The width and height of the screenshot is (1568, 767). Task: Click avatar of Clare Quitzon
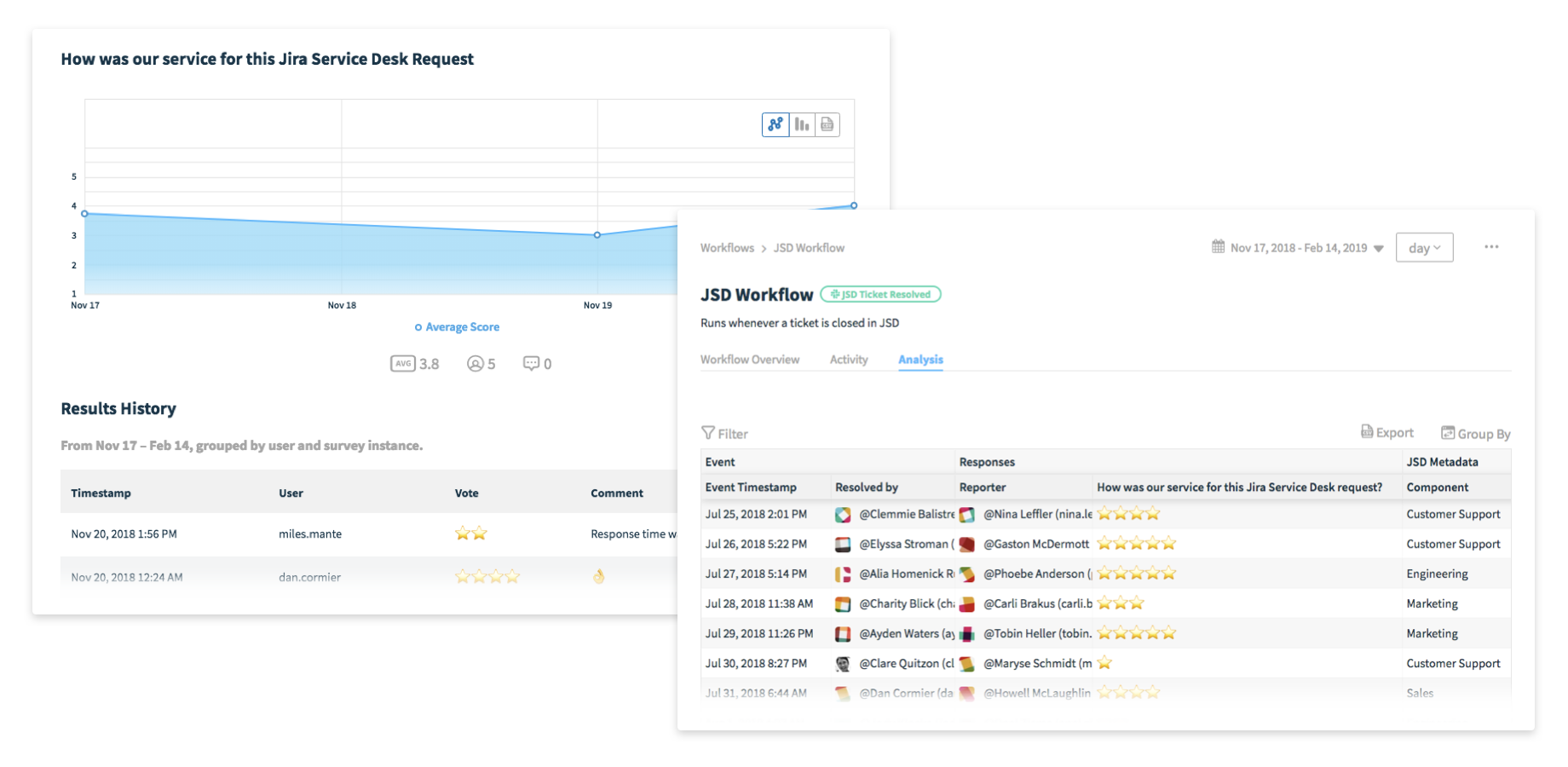[843, 664]
